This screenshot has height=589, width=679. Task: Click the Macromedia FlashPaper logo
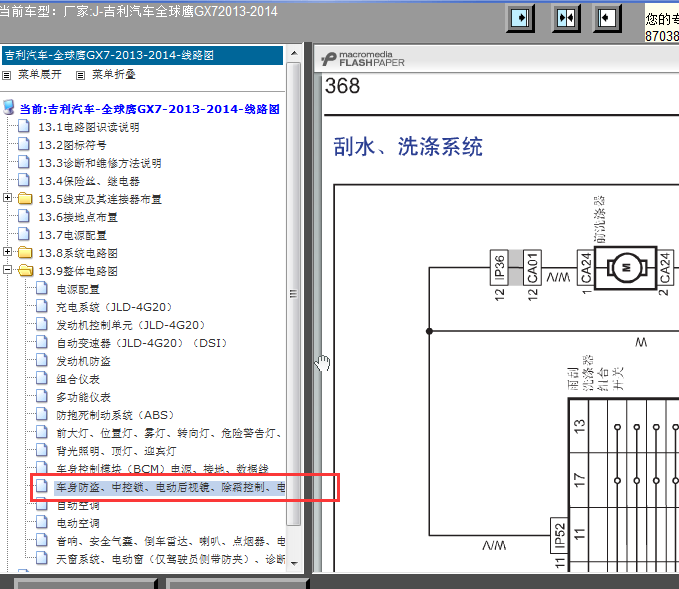(x=363, y=59)
